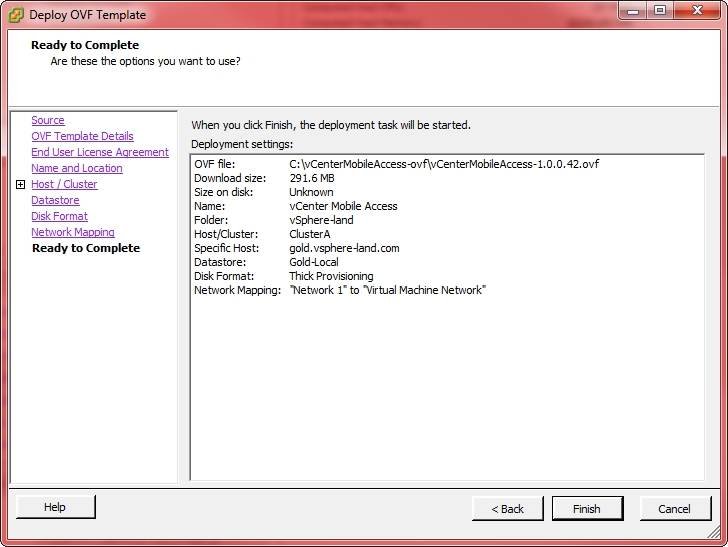Open End User License Agreement step

point(99,152)
